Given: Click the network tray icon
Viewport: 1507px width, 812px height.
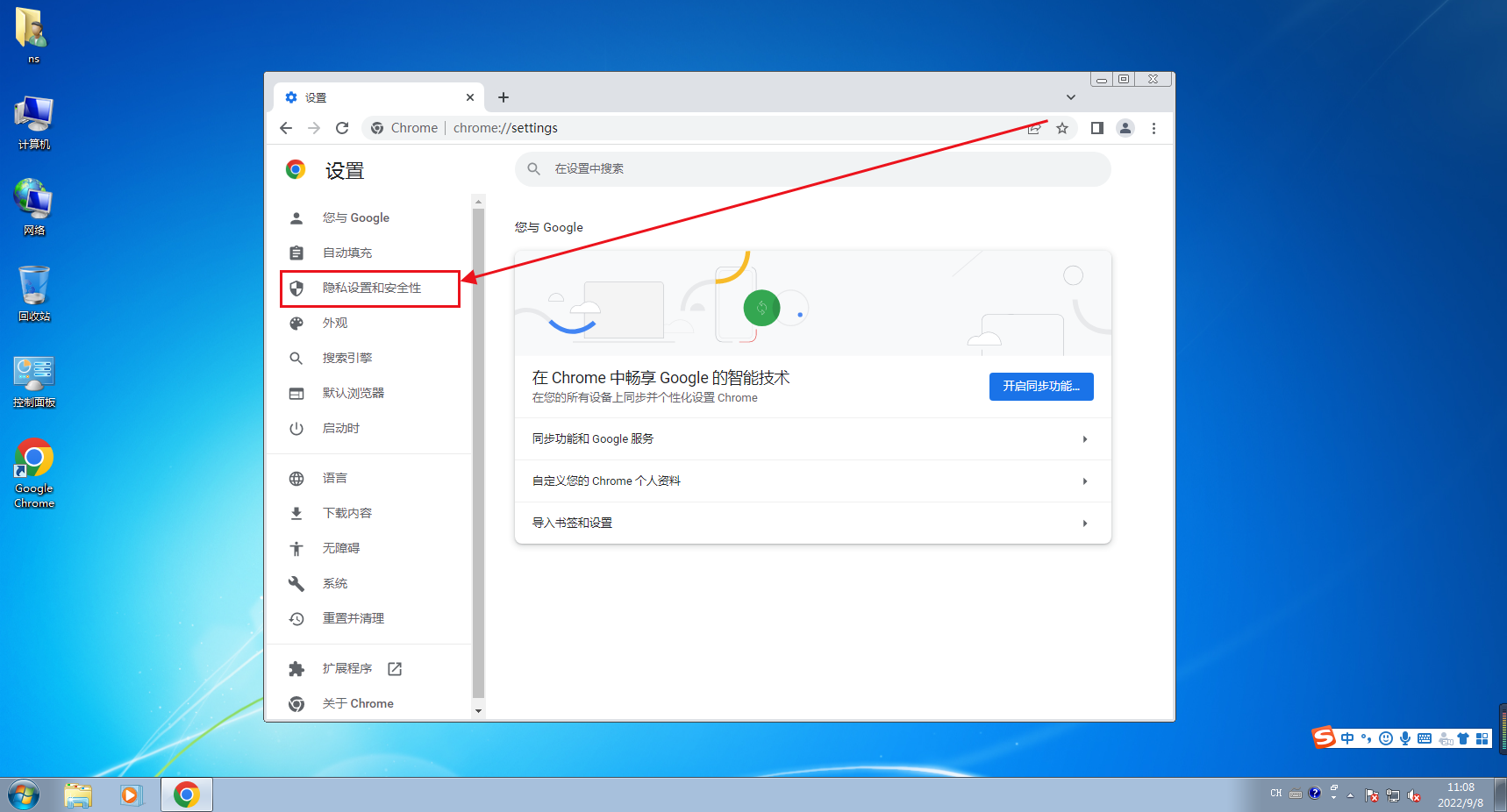Looking at the screenshot, I should [x=1393, y=796].
